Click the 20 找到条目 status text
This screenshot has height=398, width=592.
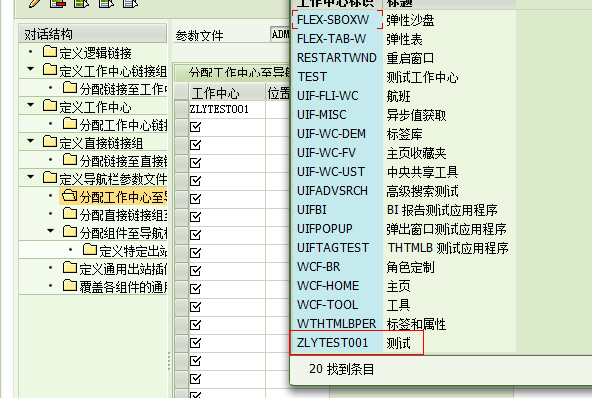tap(341, 369)
